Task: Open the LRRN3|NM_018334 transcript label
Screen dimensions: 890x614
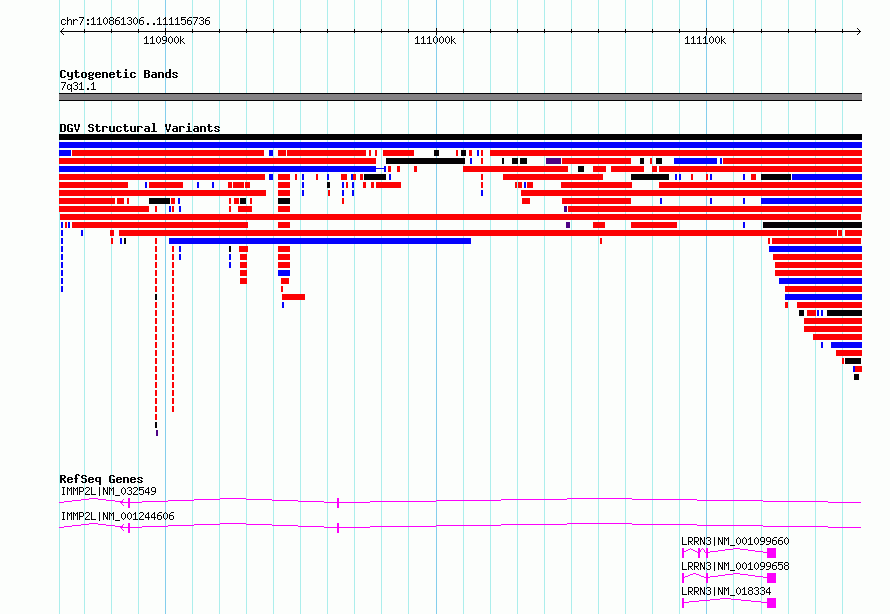Action: (x=726, y=591)
